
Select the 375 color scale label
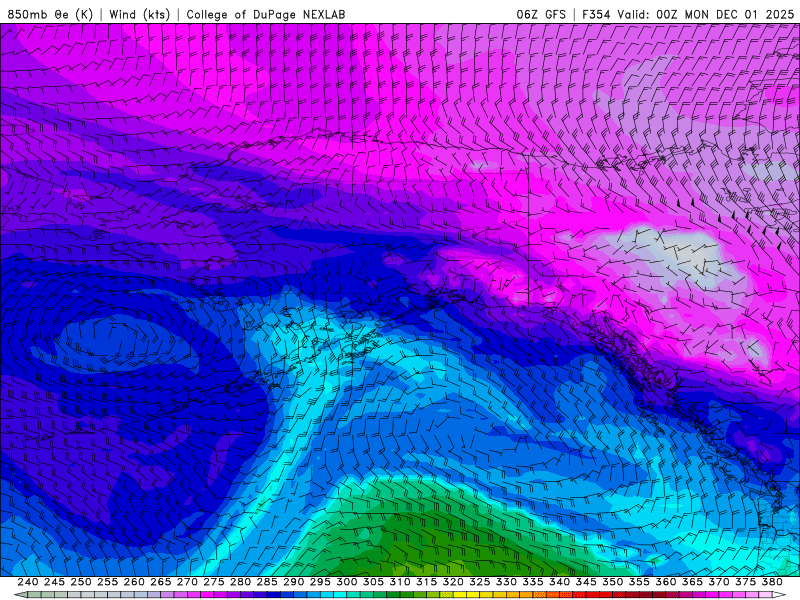pyautogui.click(x=745, y=582)
